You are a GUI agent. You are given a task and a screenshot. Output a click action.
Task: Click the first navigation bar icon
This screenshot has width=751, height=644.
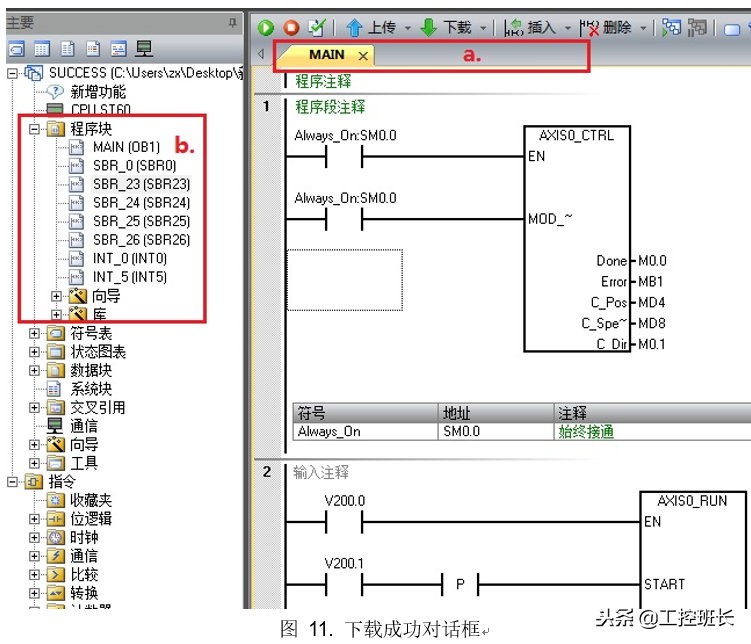16,49
